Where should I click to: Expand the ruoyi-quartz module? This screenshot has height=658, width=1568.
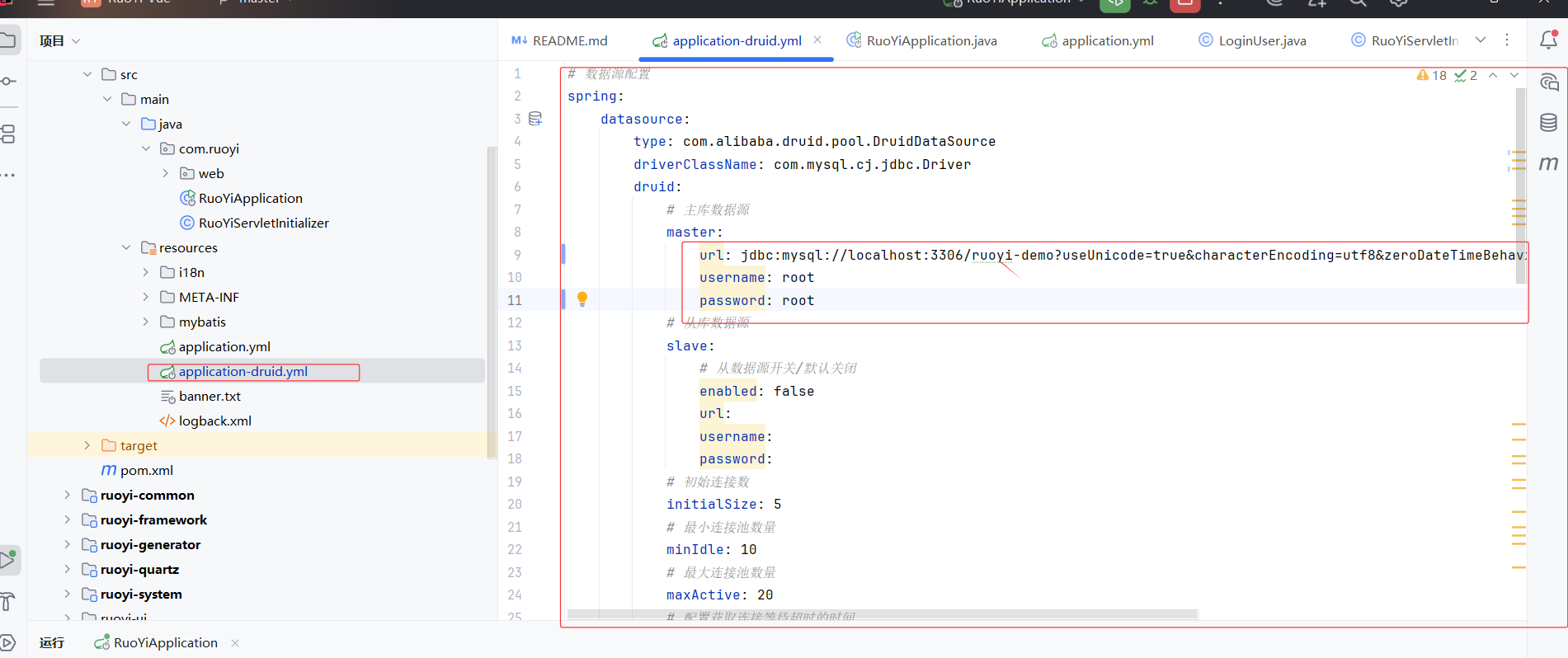pos(68,569)
